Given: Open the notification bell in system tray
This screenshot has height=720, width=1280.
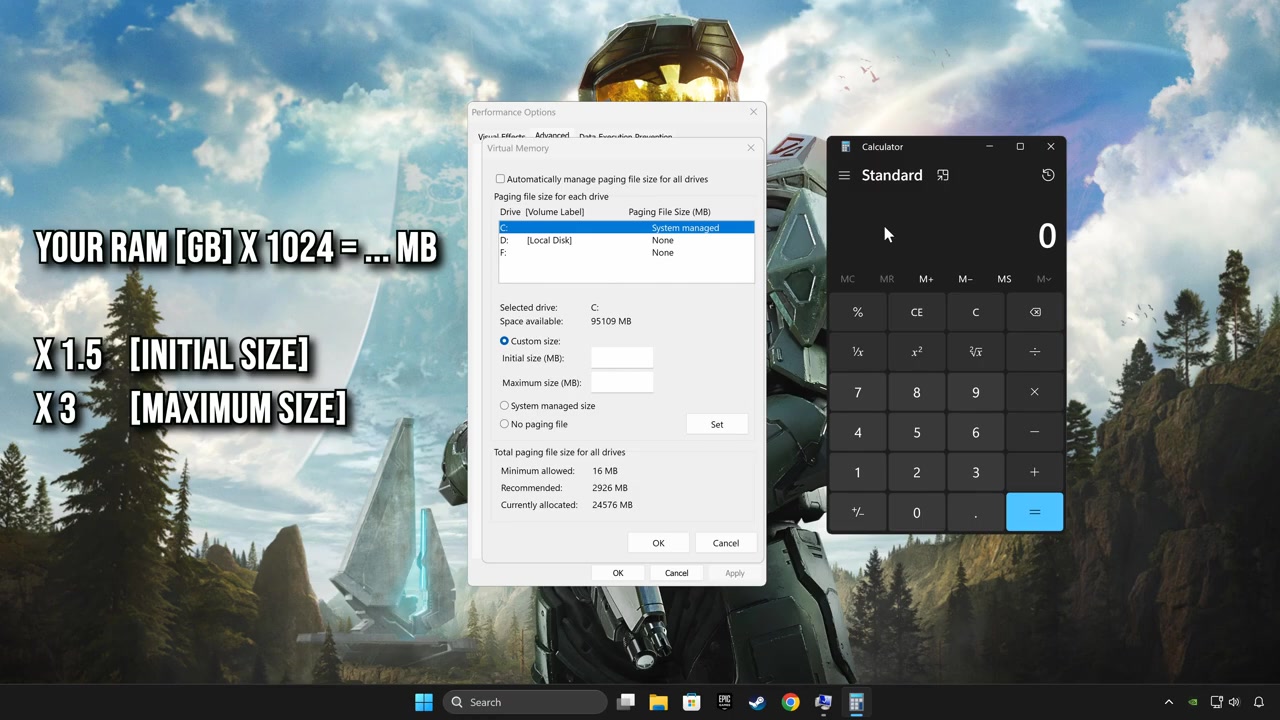Looking at the screenshot, I should (x=1259, y=702).
